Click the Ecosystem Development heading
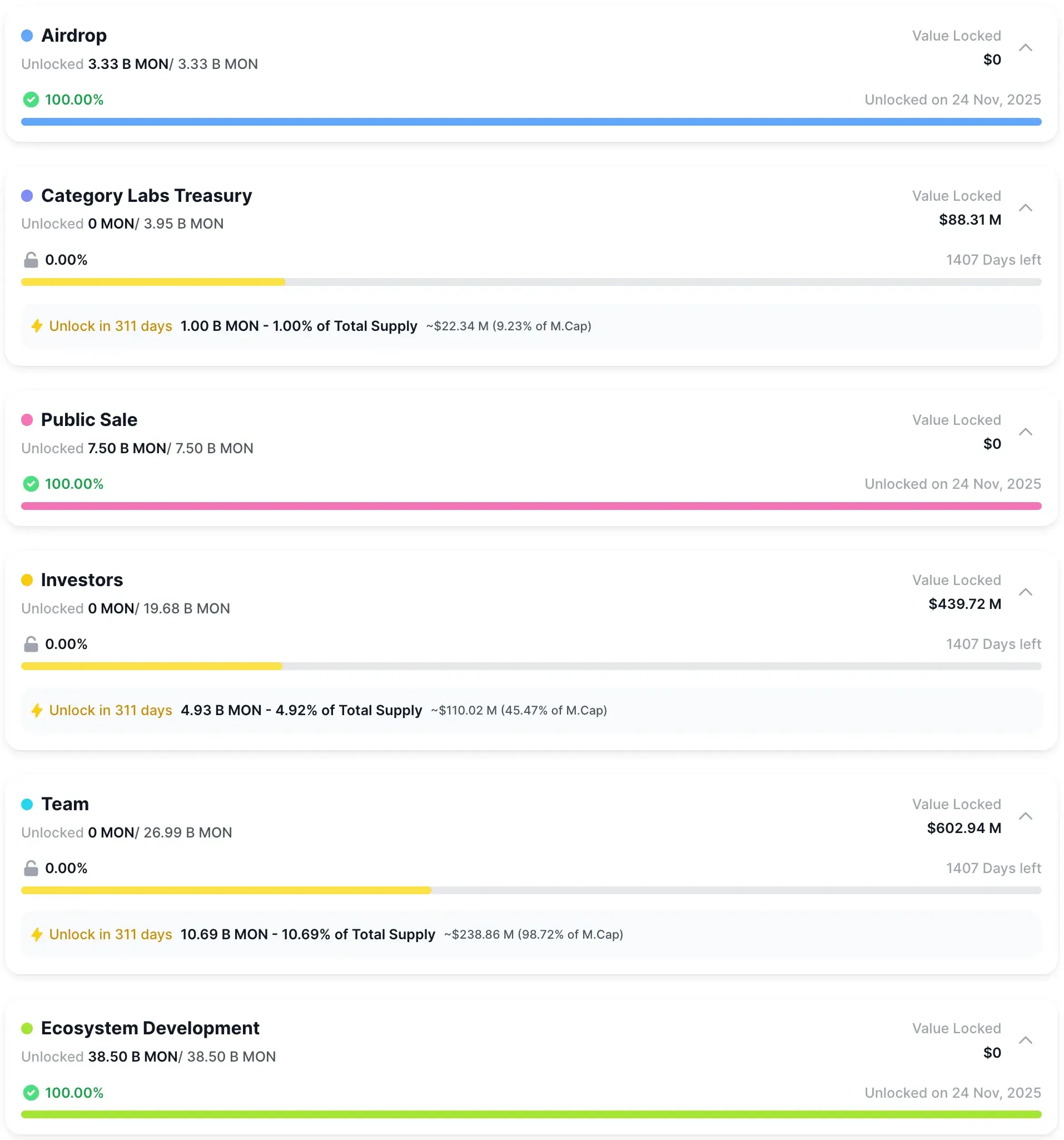The width and height of the screenshot is (1064, 1140). pyautogui.click(x=150, y=1028)
